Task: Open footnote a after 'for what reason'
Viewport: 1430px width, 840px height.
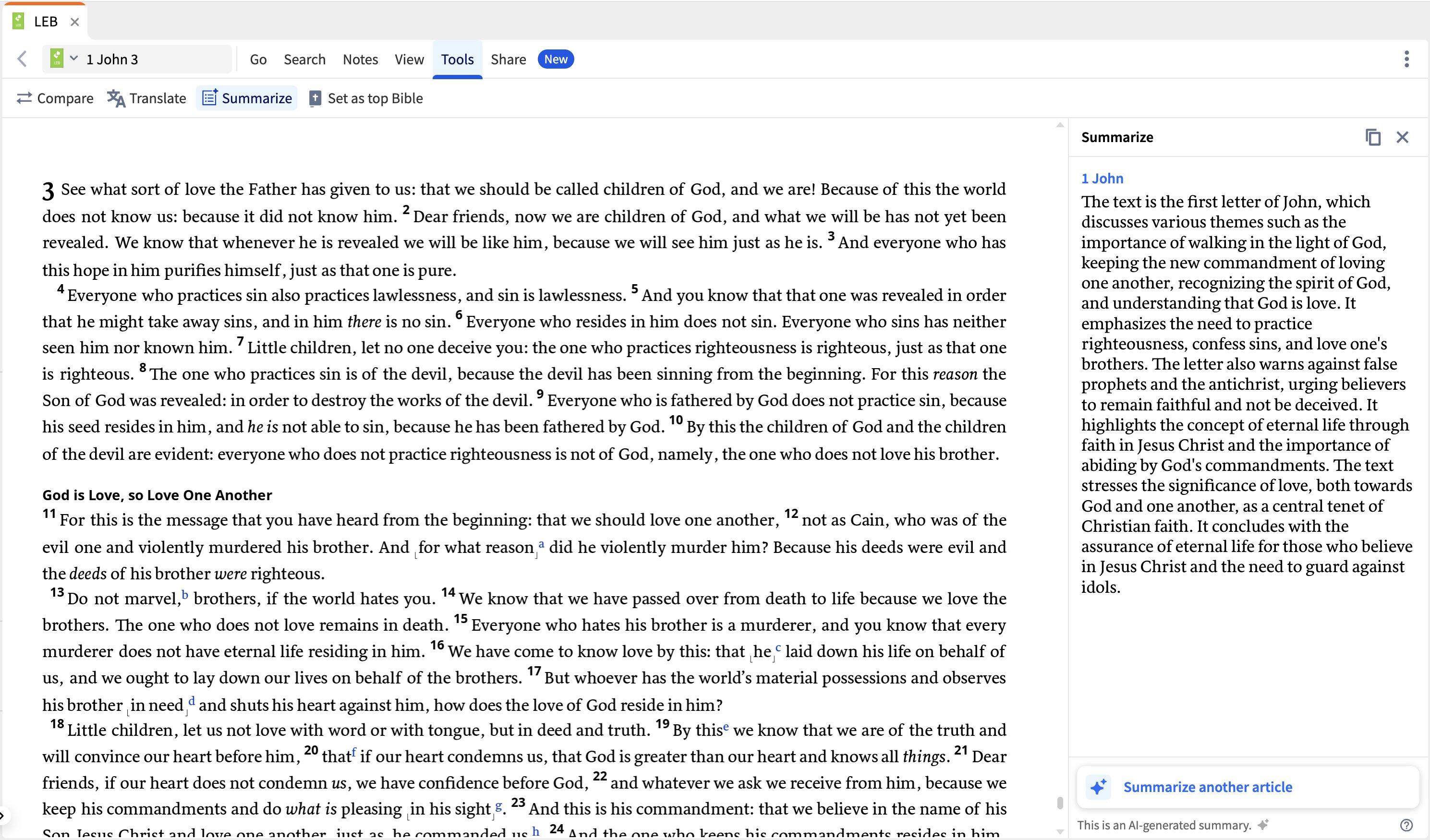Action: coord(541,544)
